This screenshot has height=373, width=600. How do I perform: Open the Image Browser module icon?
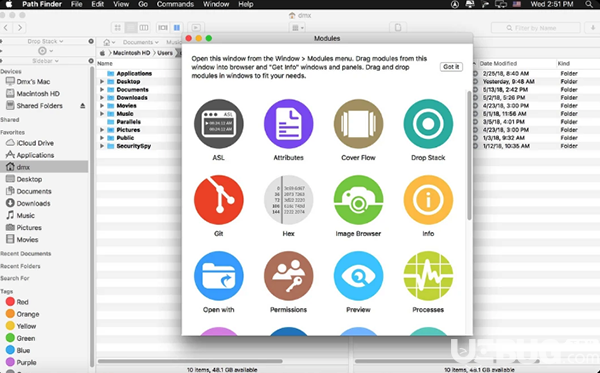[x=358, y=200]
